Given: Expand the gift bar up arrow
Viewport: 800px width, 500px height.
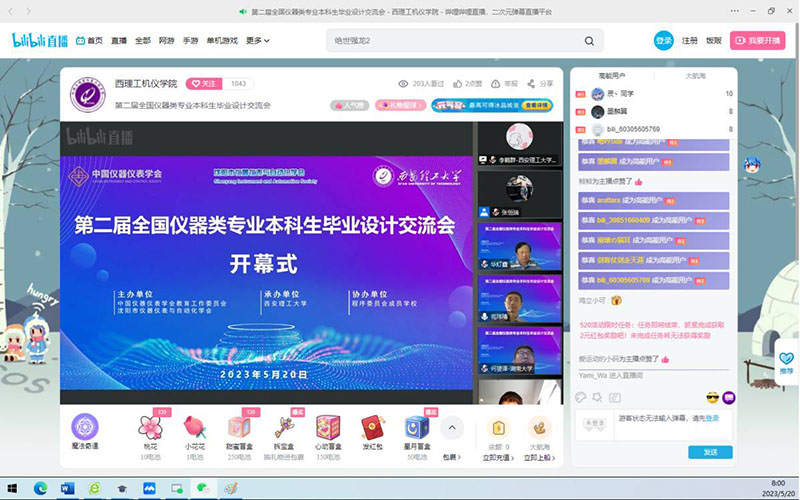Looking at the screenshot, I should pyautogui.click(x=452, y=427).
